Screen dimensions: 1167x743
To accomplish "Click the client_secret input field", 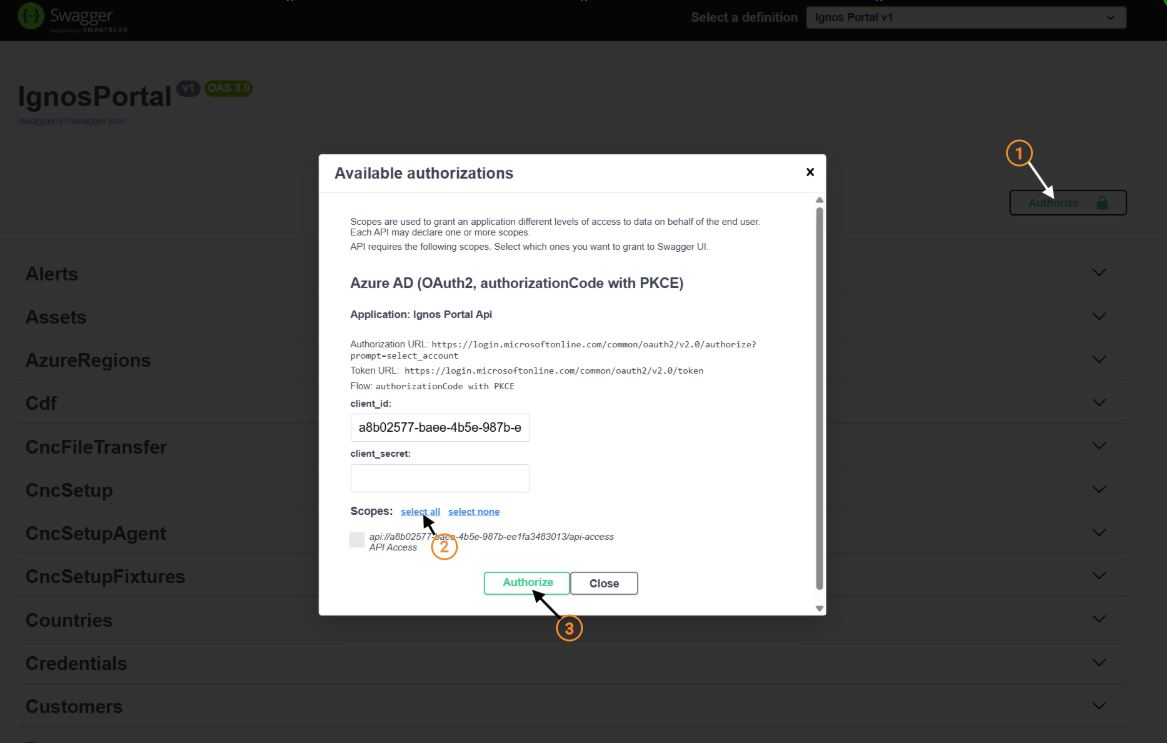I will [x=440, y=478].
